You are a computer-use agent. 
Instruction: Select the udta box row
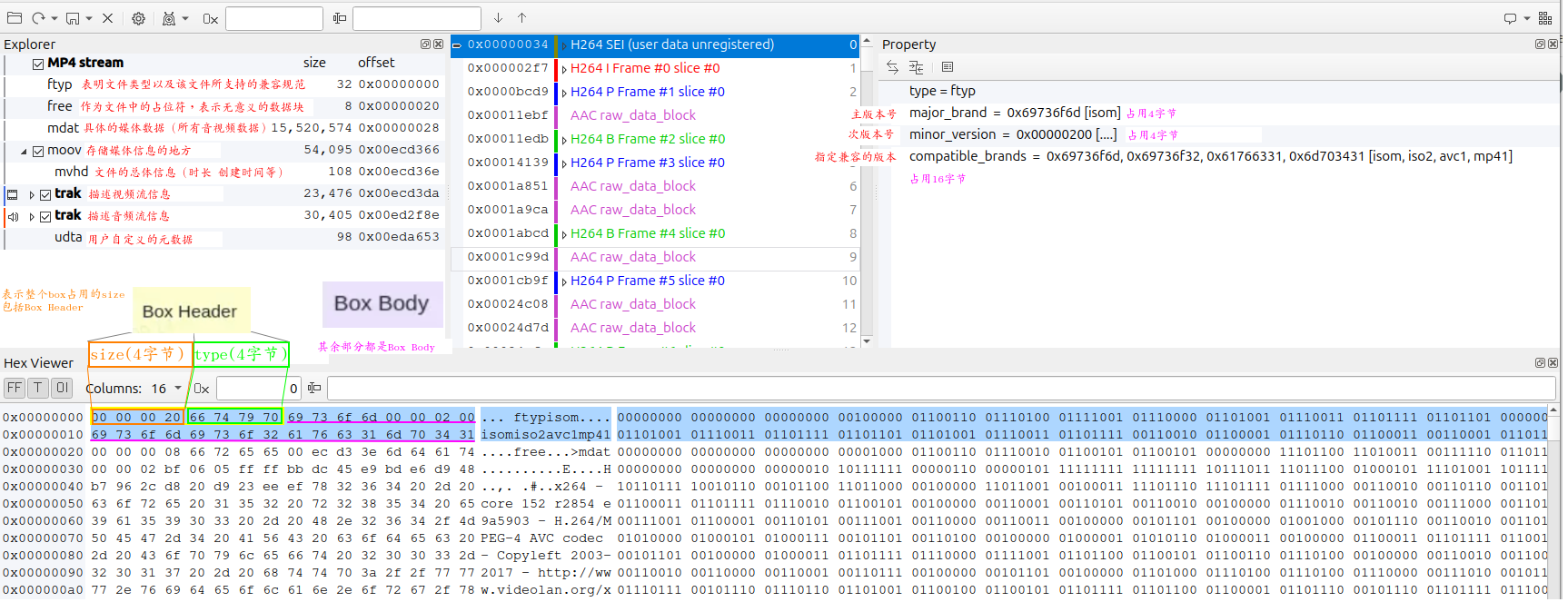coord(223,237)
